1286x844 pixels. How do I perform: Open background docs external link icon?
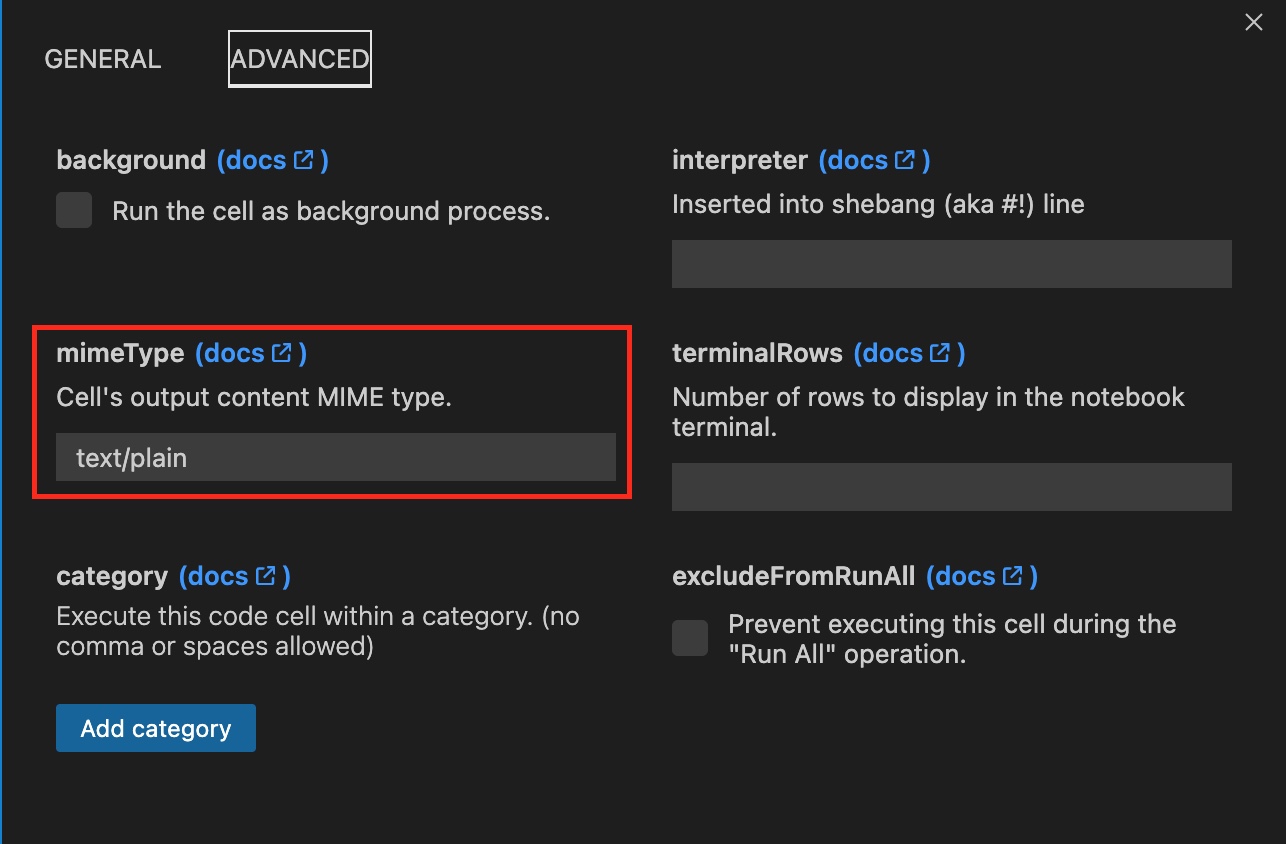click(x=303, y=160)
